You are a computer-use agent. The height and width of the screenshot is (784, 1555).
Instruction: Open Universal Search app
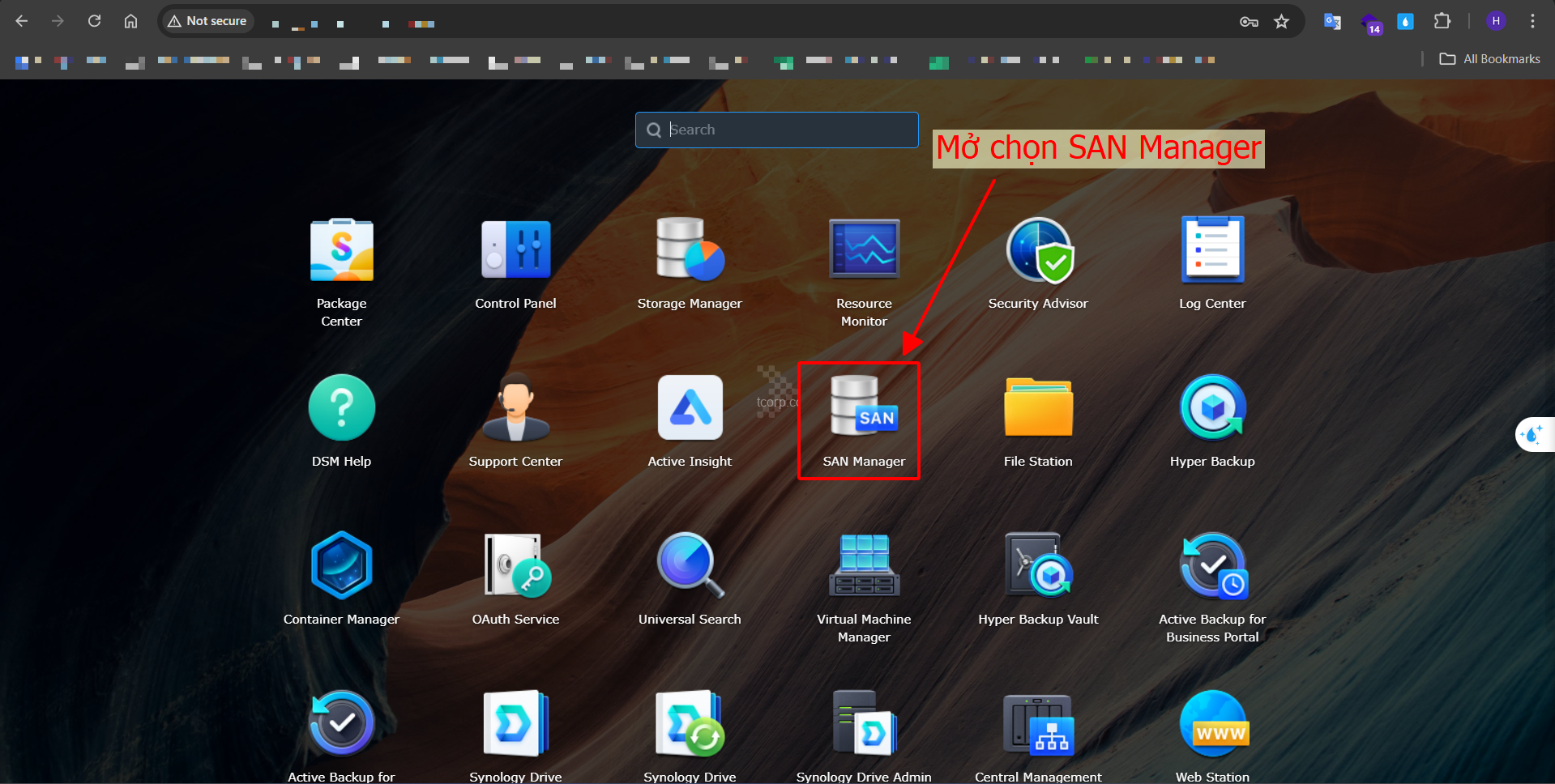click(x=690, y=565)
